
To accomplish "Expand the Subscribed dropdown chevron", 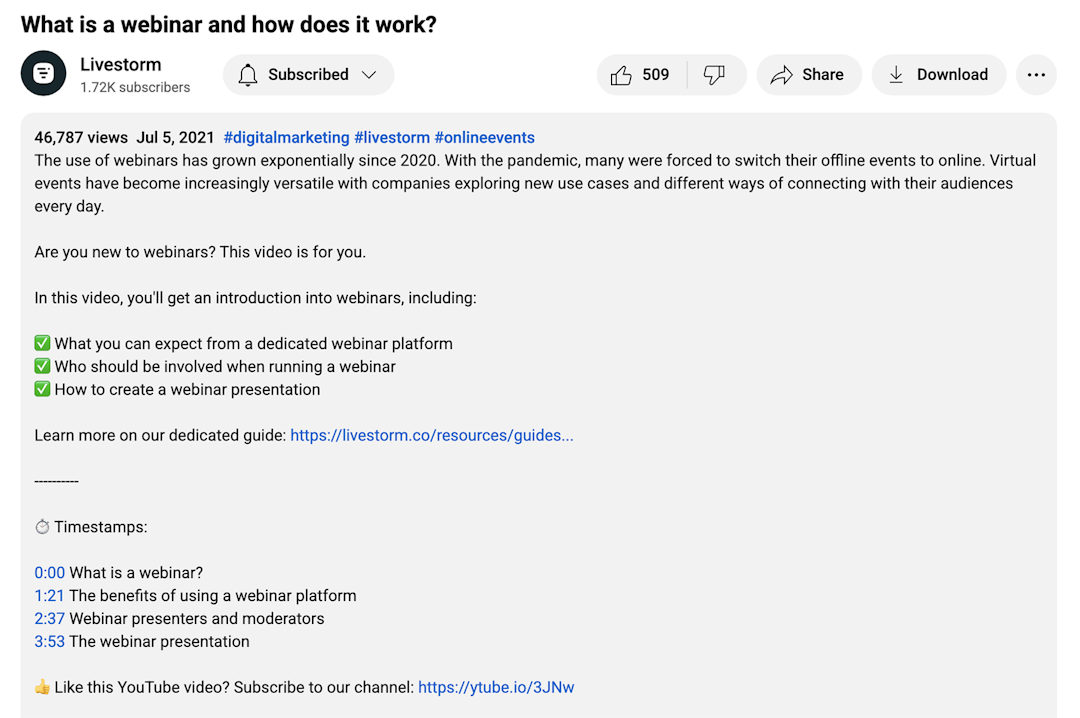I will (369, 74).
